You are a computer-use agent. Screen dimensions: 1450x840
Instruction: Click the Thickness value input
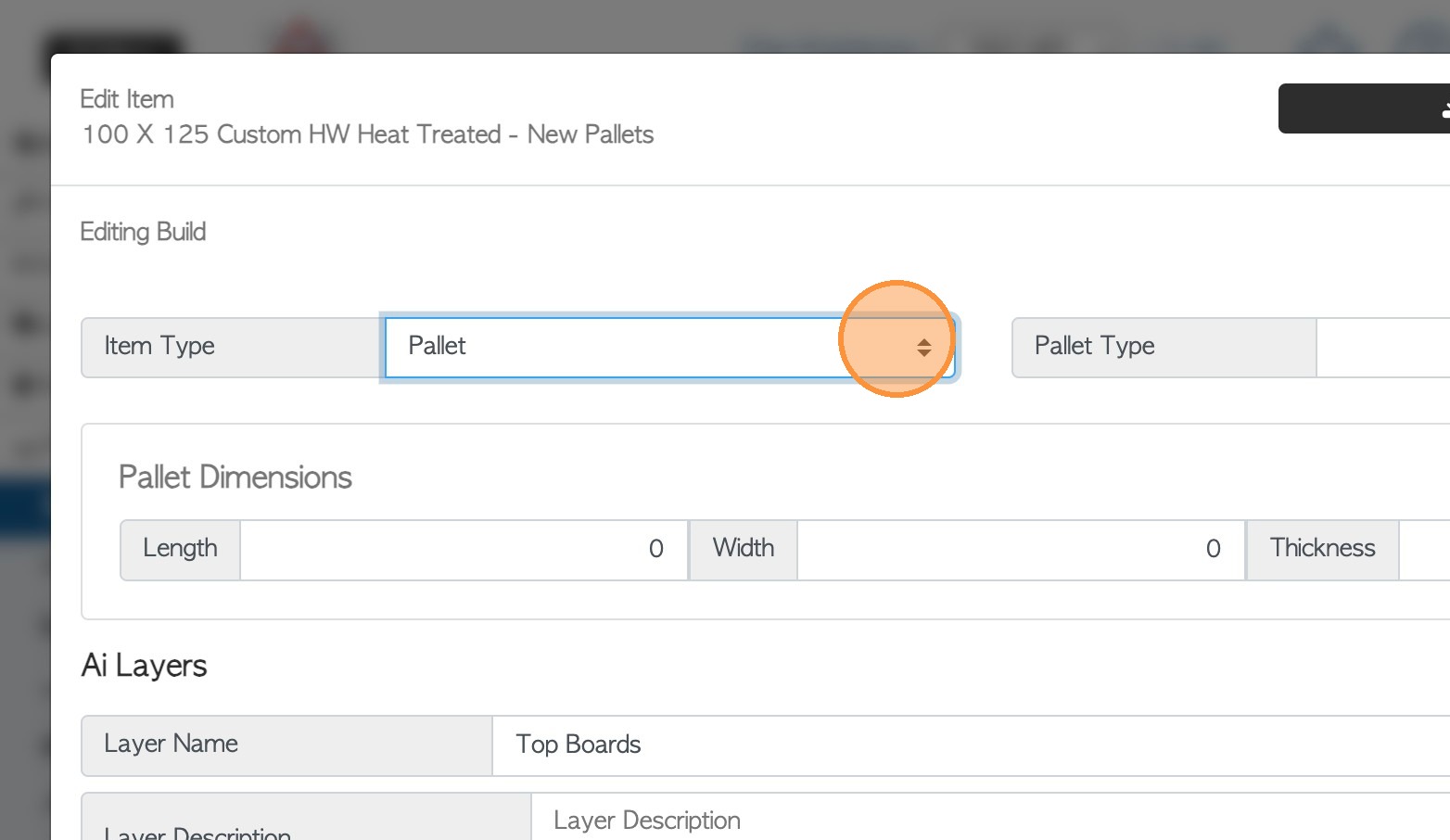coord(1424,550)
